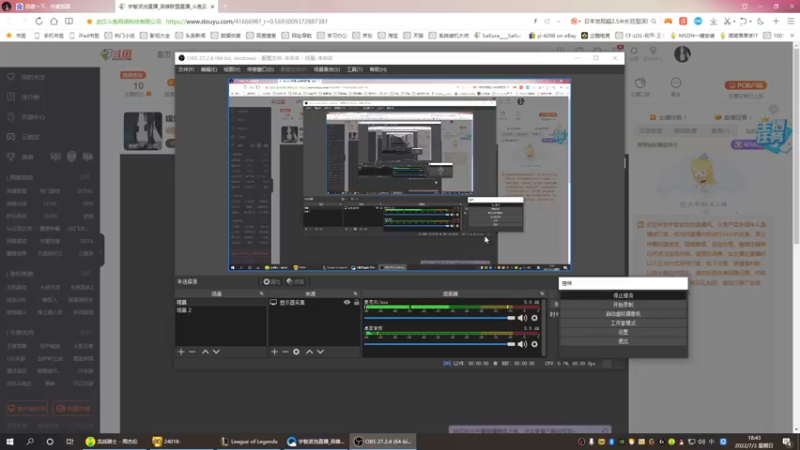Pop out the Audio Mixer dock icon
800x450 pixels.
click(542, 294)
